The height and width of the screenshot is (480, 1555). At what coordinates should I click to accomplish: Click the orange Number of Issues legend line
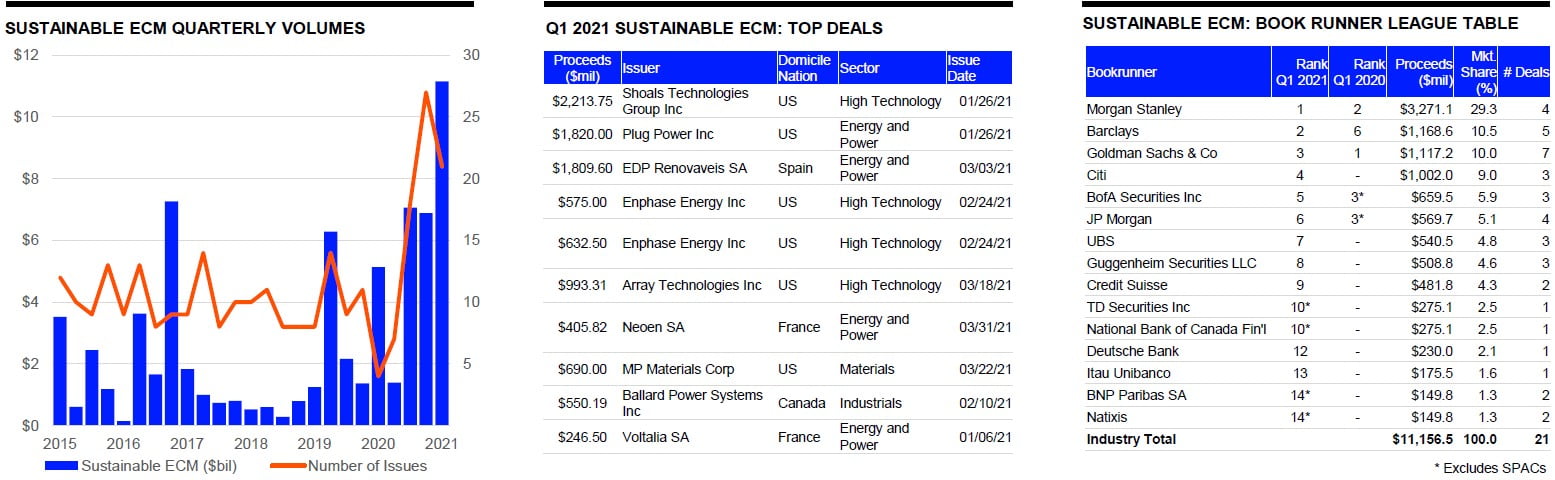coord(287,466)
